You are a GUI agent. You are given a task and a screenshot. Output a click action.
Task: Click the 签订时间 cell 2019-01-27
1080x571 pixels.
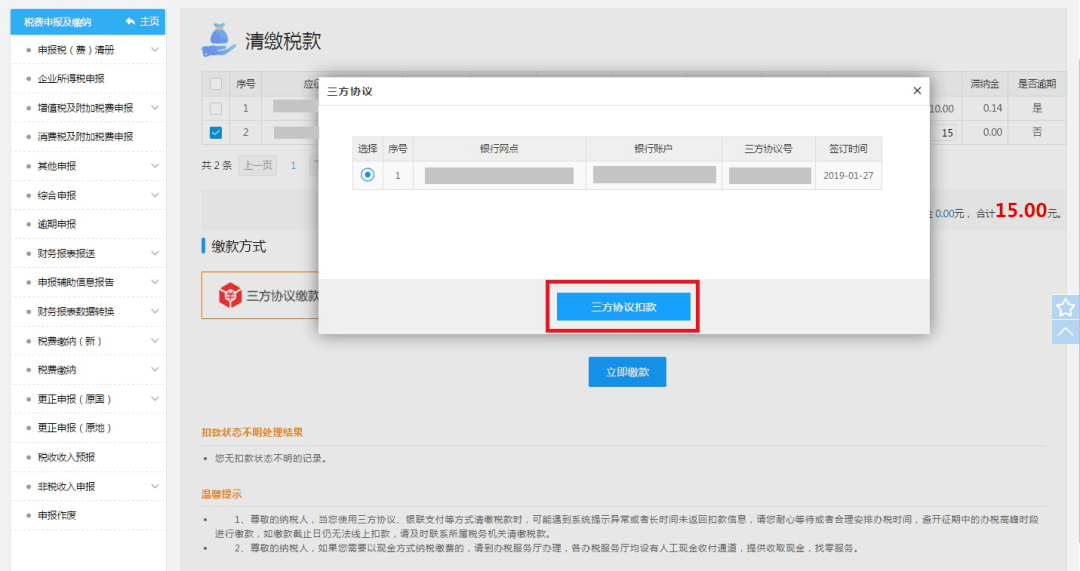(848, 176)
